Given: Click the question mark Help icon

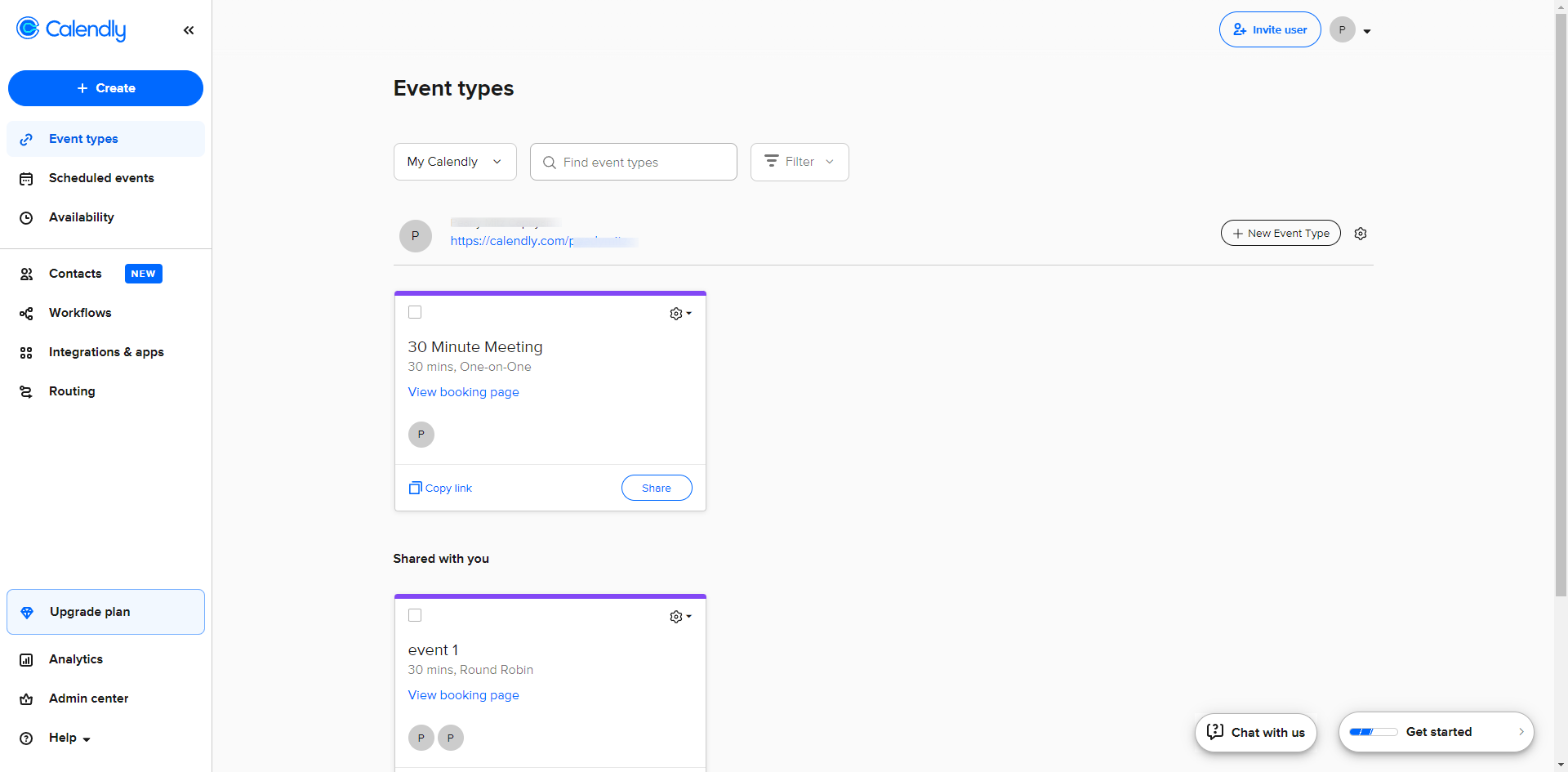Looking at the screenshot, I should [26, 739].
